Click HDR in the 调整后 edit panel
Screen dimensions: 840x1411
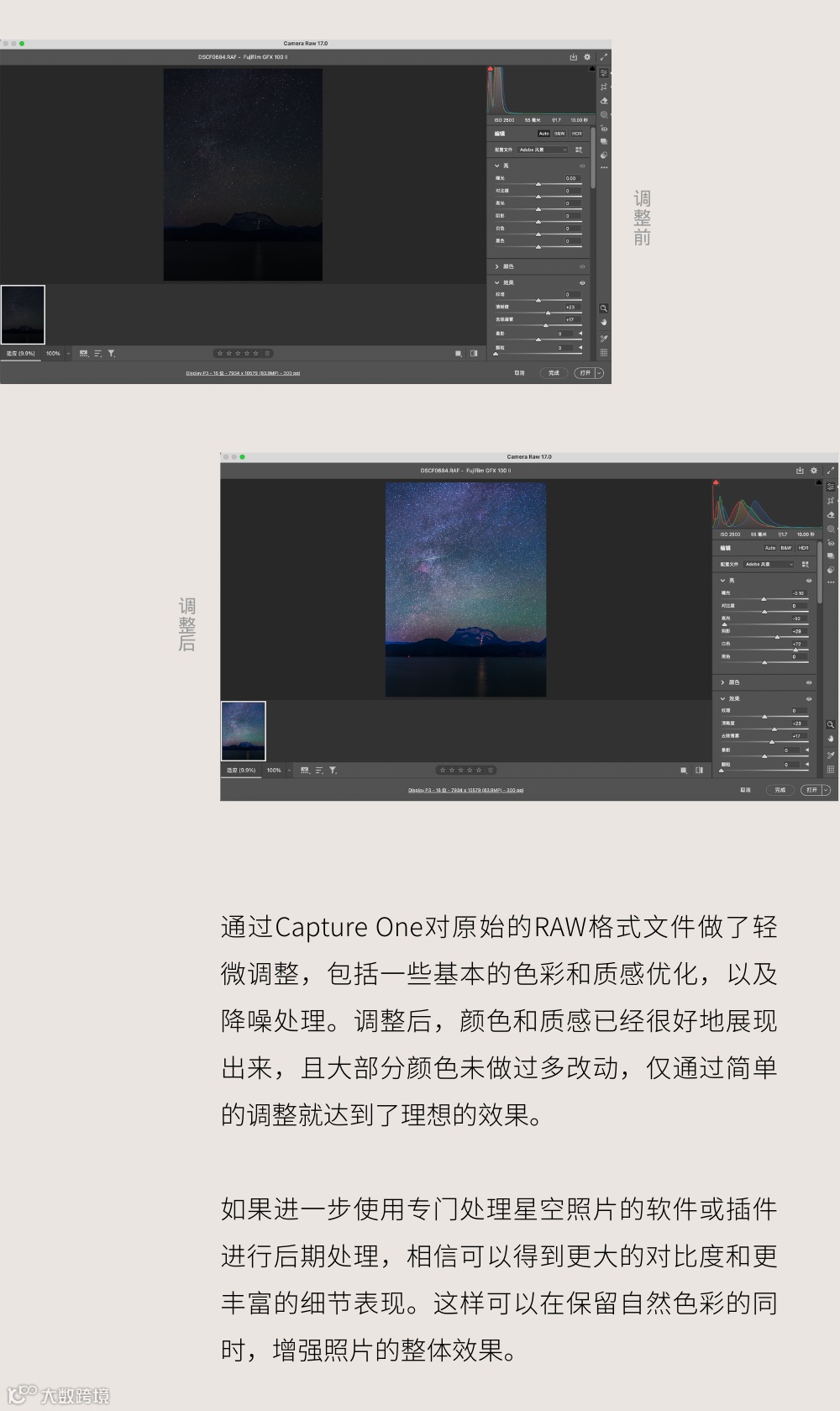tap(803, 548)
